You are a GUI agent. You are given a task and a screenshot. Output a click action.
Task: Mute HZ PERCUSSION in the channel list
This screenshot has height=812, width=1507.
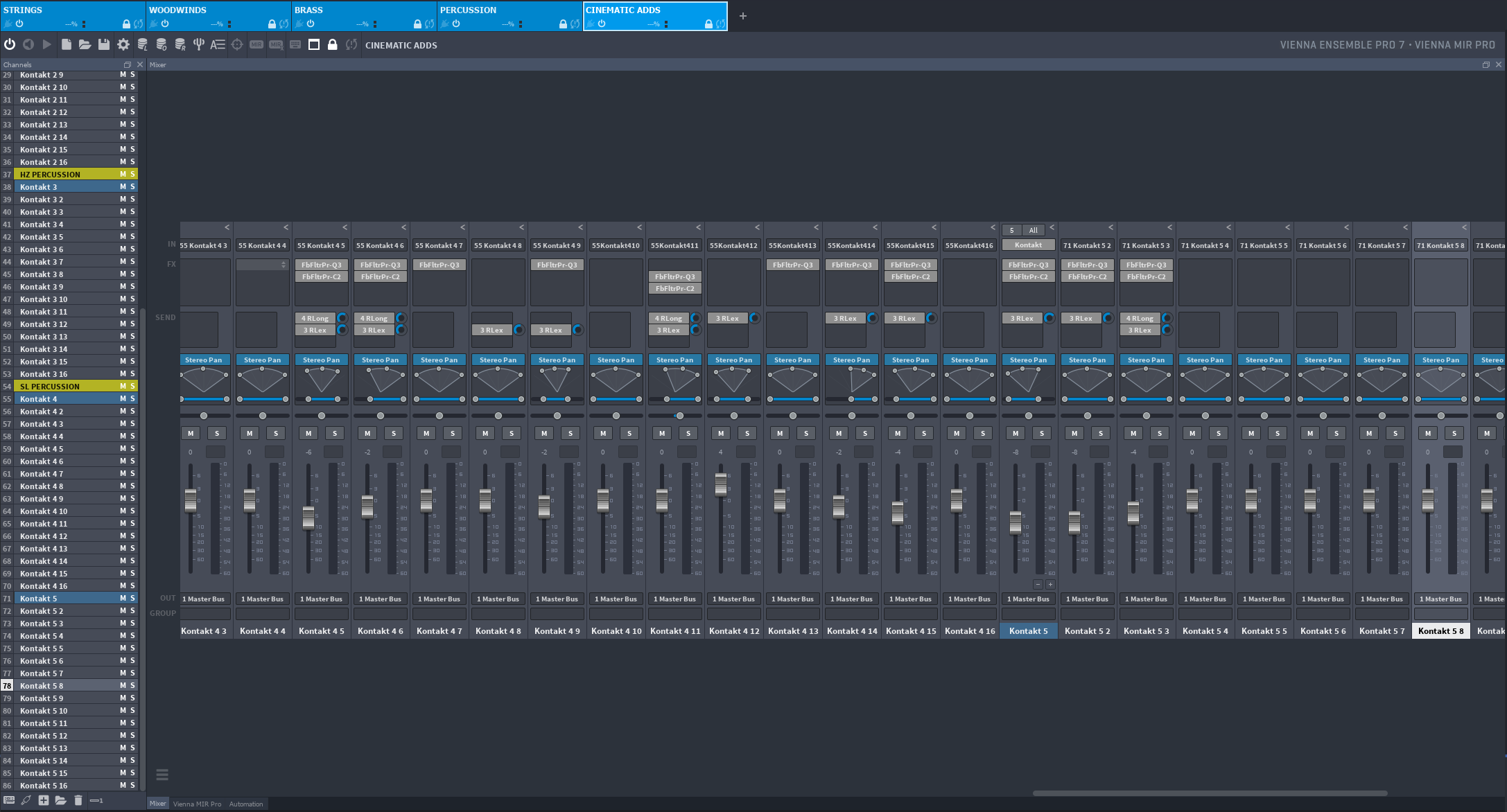tap(123, 174)
